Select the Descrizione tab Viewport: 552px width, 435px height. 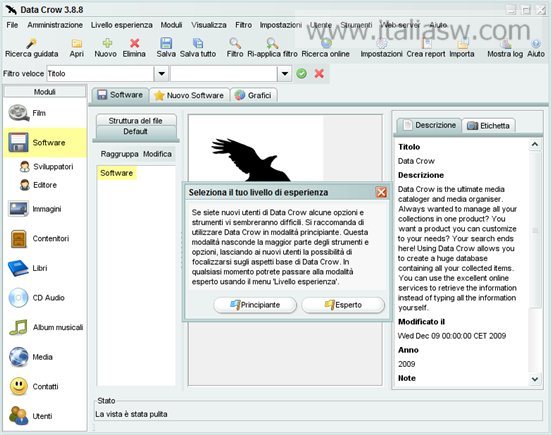tap(429, 125)
